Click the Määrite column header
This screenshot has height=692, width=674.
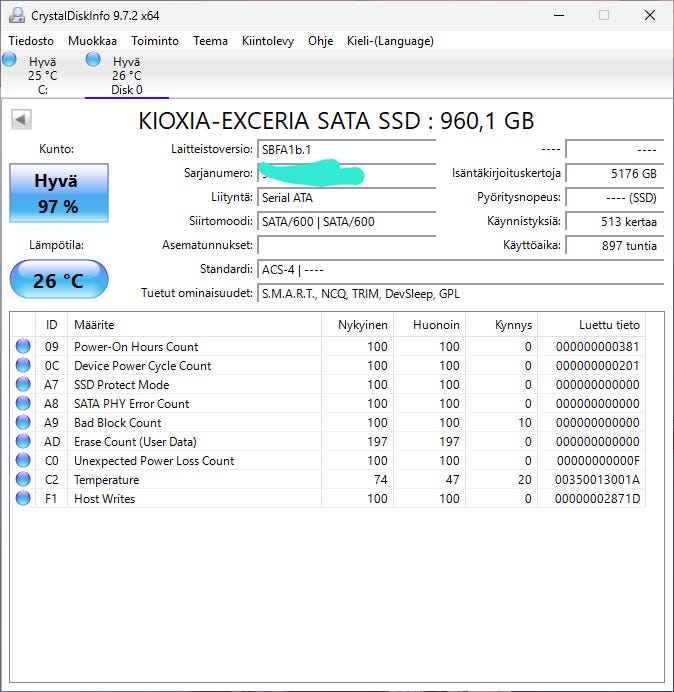[x=194, y=325]
